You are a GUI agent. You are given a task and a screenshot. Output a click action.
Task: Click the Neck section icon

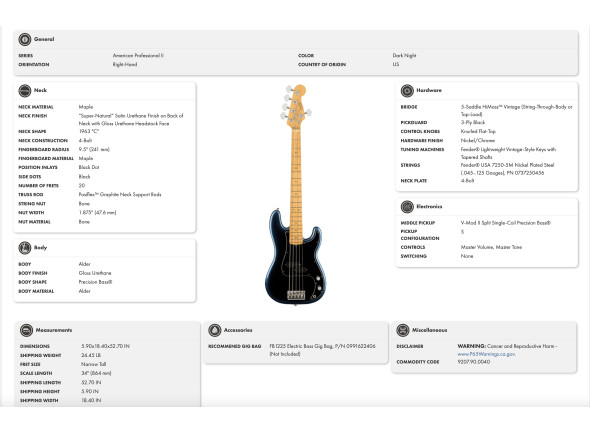(25, 91)
